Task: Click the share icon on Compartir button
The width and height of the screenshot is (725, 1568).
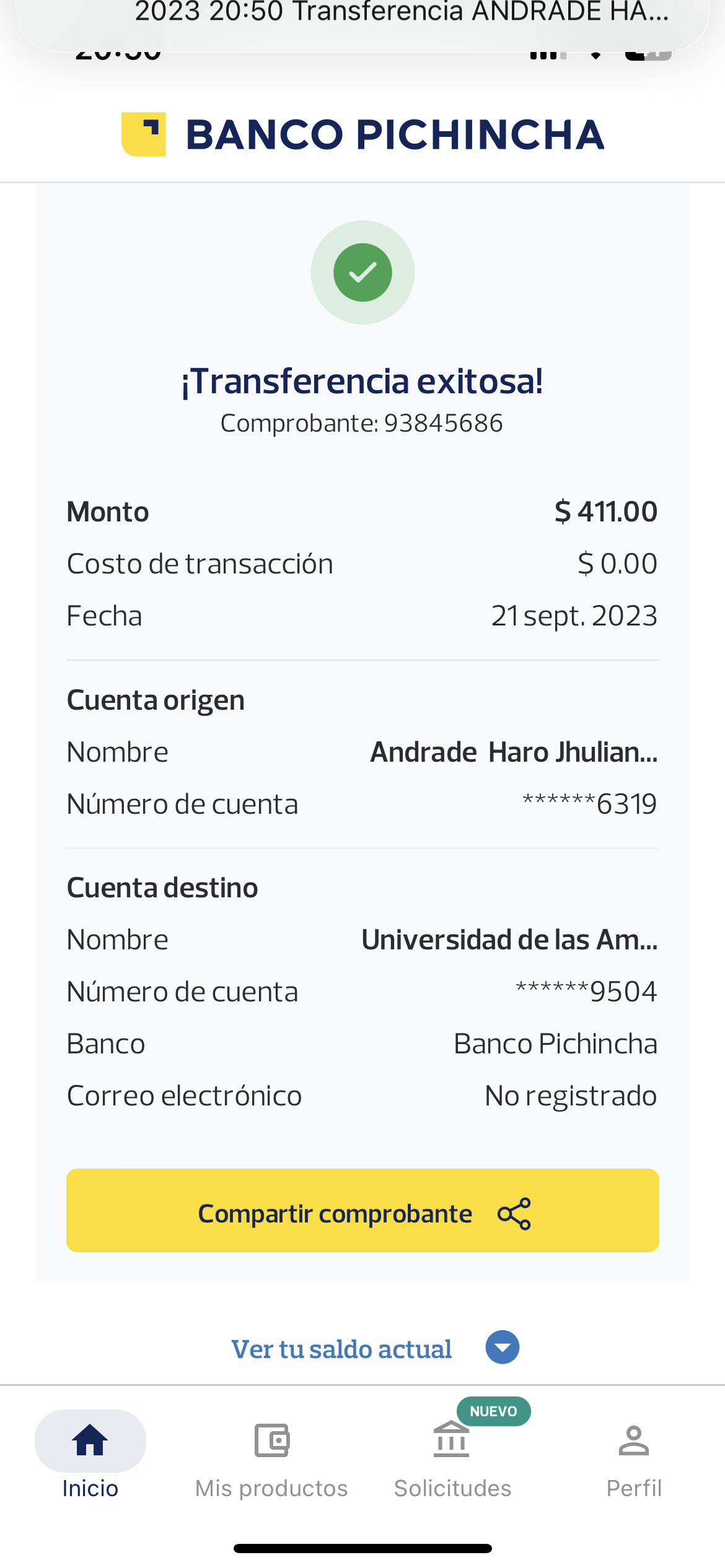Action: pyautogui.click(x=514, y=1214)
